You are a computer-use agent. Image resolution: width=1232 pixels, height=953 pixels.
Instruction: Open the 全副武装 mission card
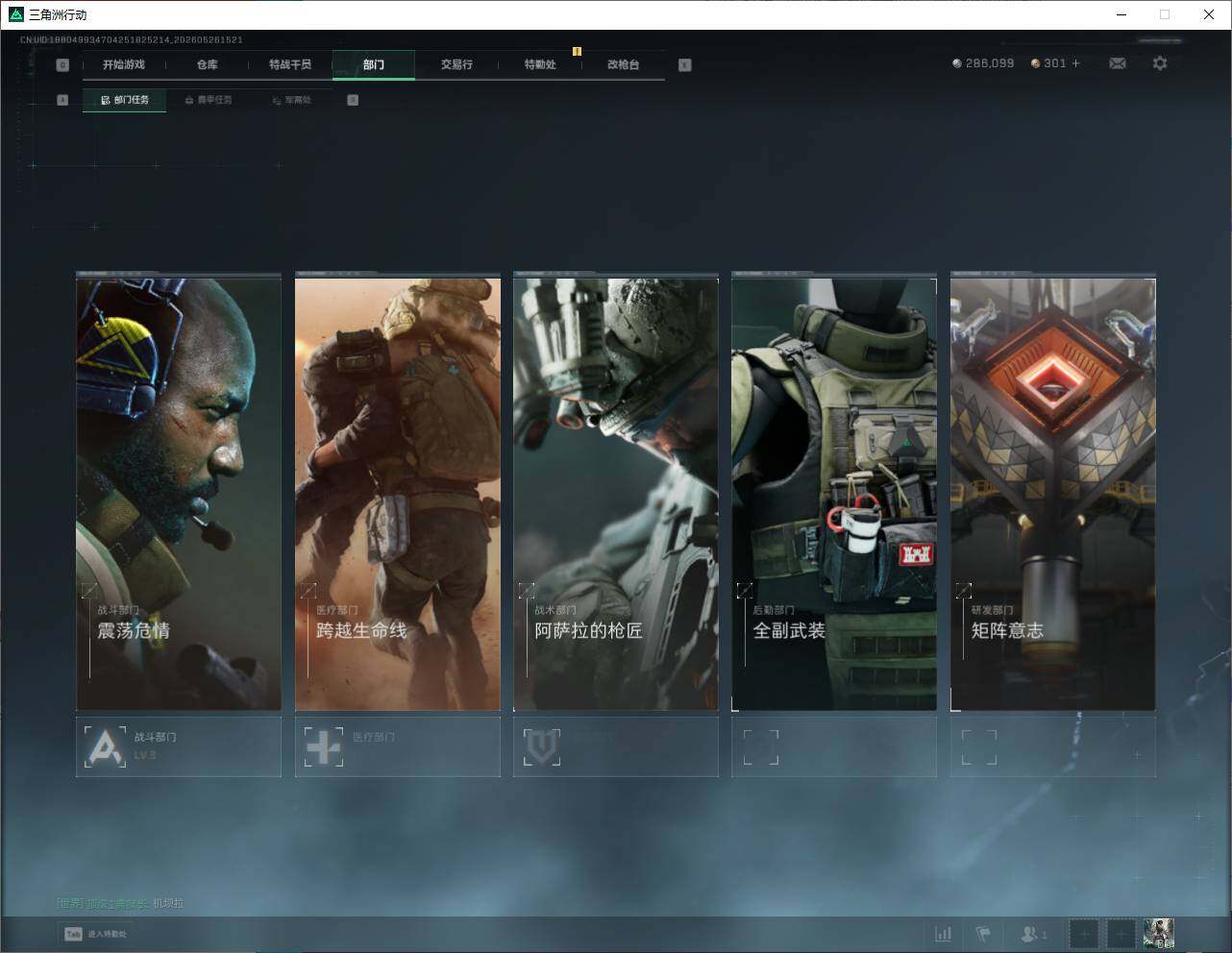coord(834,494)
